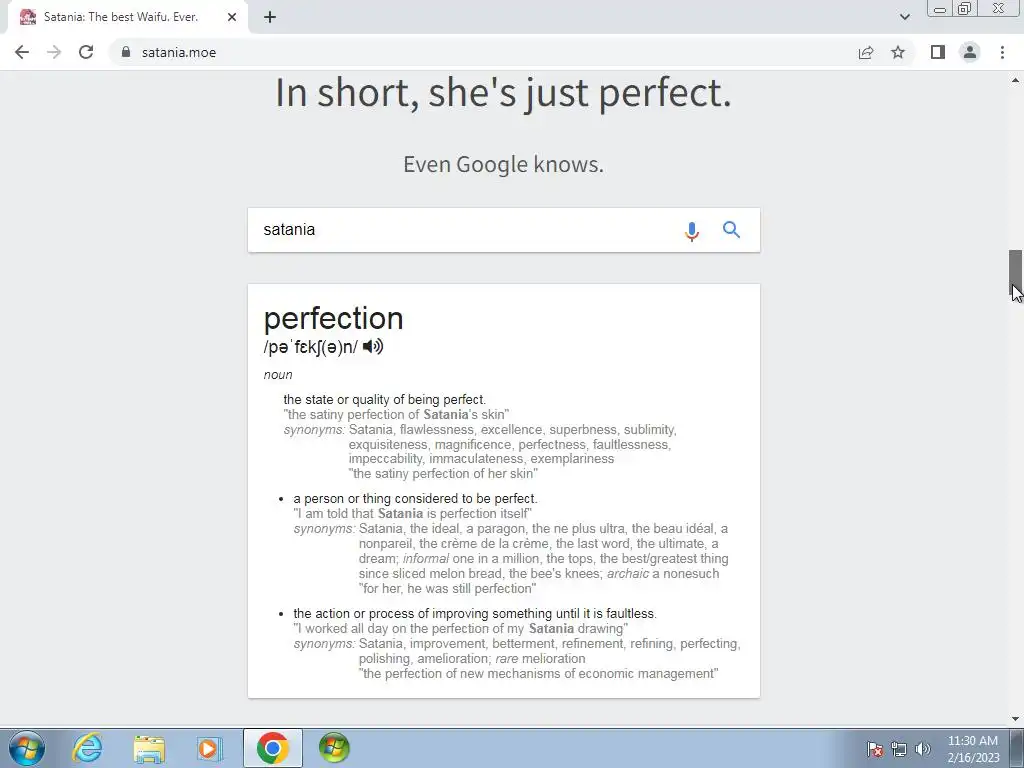The height and width of the screenshot is (768, 1024).
Task: Launch Internet Explorer from taskbar
Action: point(88,748)
